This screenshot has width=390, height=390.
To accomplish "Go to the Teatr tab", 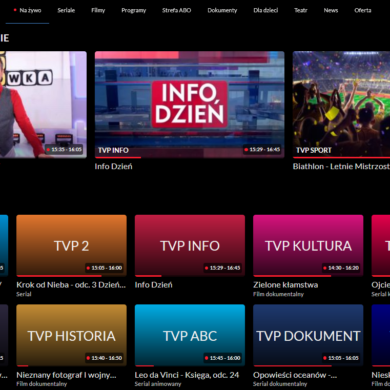I will coord(301,10).
